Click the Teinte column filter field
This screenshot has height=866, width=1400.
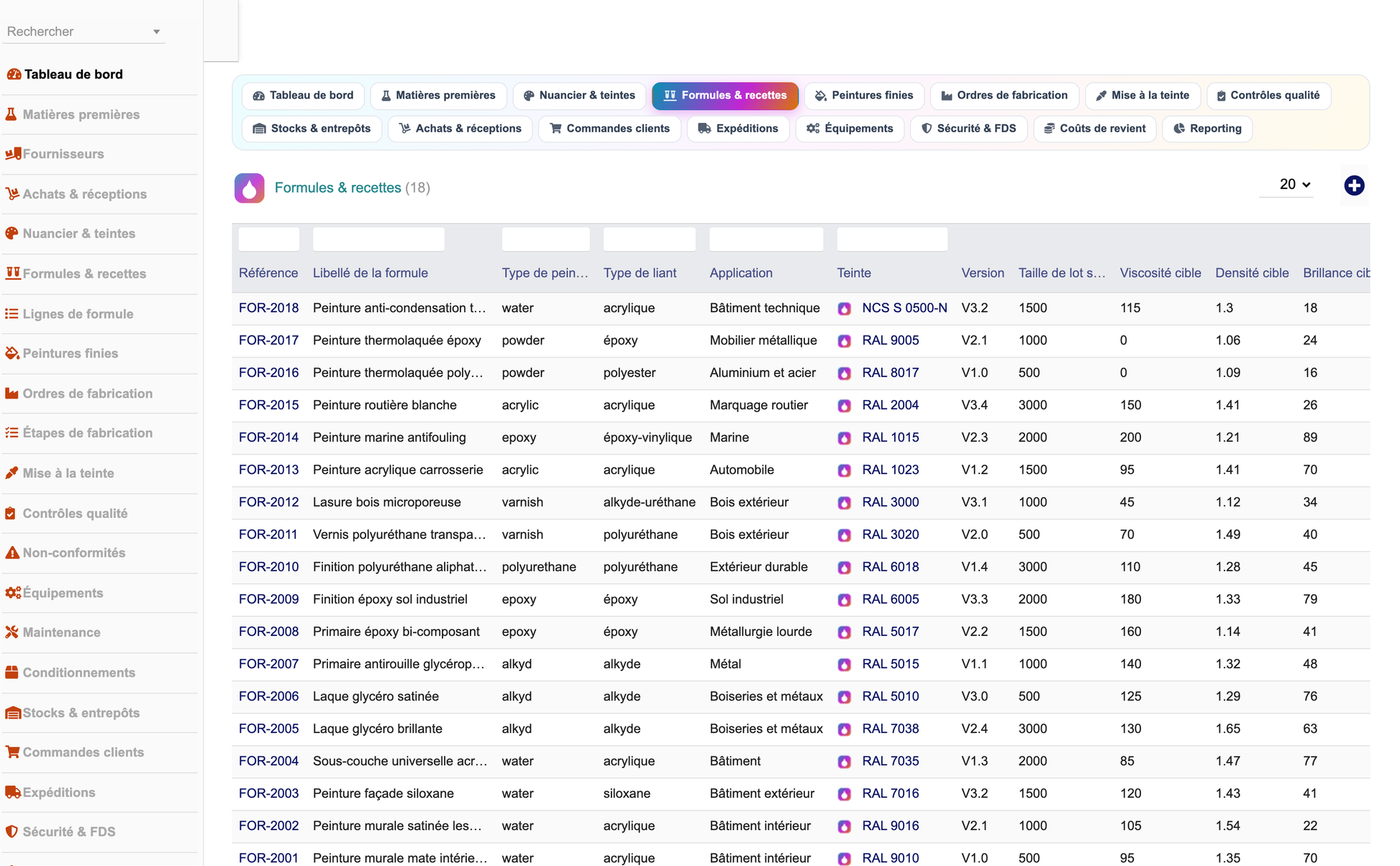(x=892, y=239)
